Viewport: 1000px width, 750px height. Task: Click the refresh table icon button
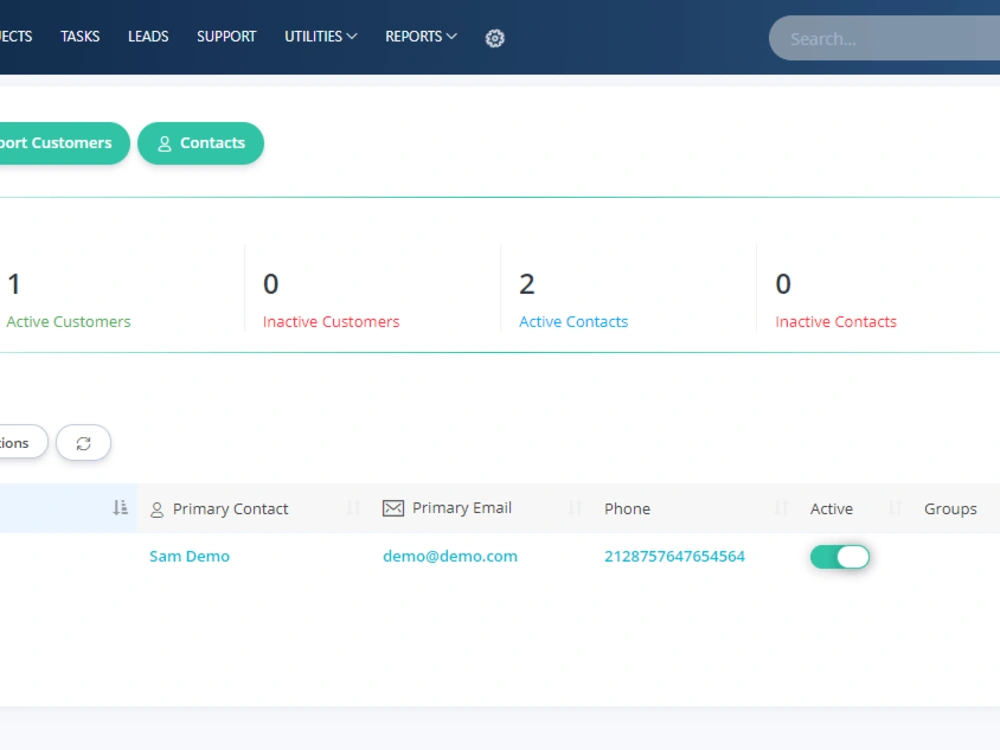[x=84, y=443]
